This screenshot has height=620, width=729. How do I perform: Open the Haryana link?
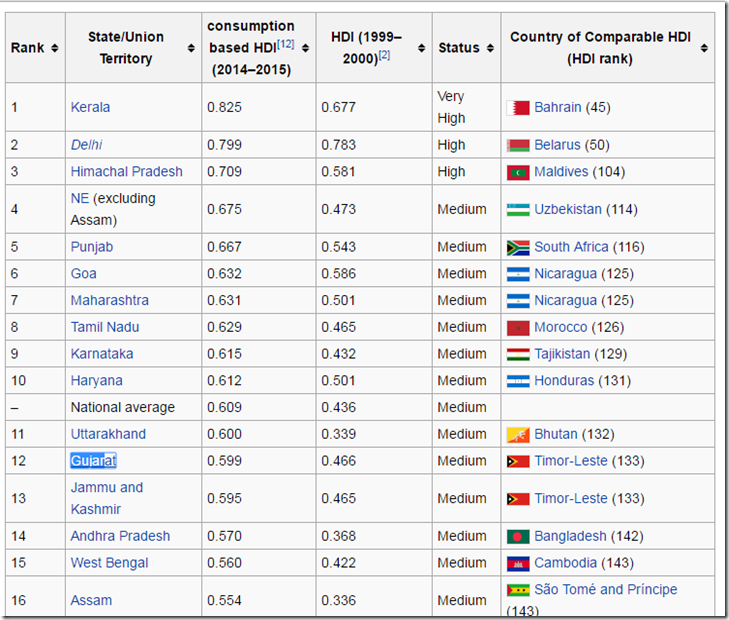pos(97,381)
